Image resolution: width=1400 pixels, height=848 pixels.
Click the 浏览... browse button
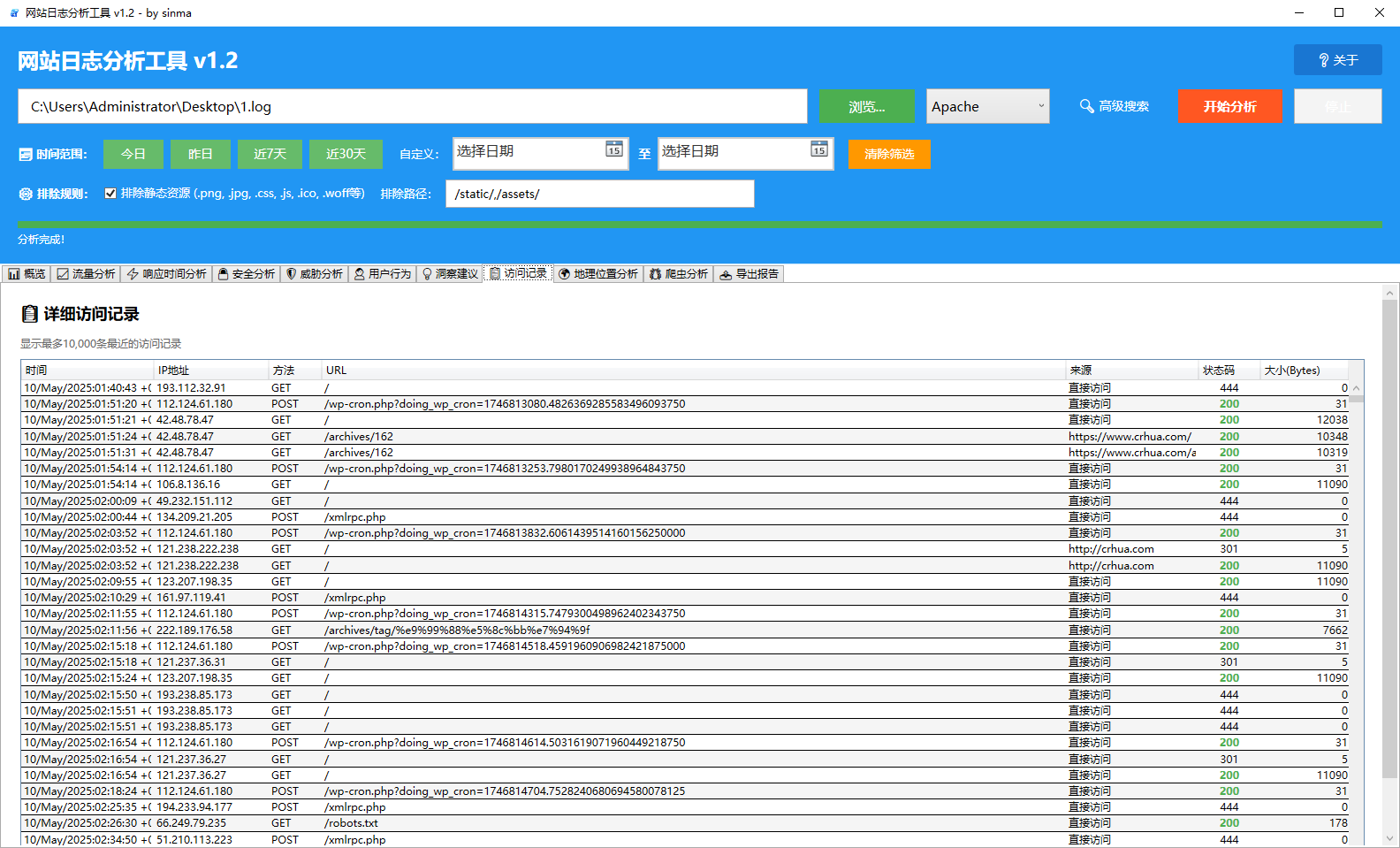point(866,106)
